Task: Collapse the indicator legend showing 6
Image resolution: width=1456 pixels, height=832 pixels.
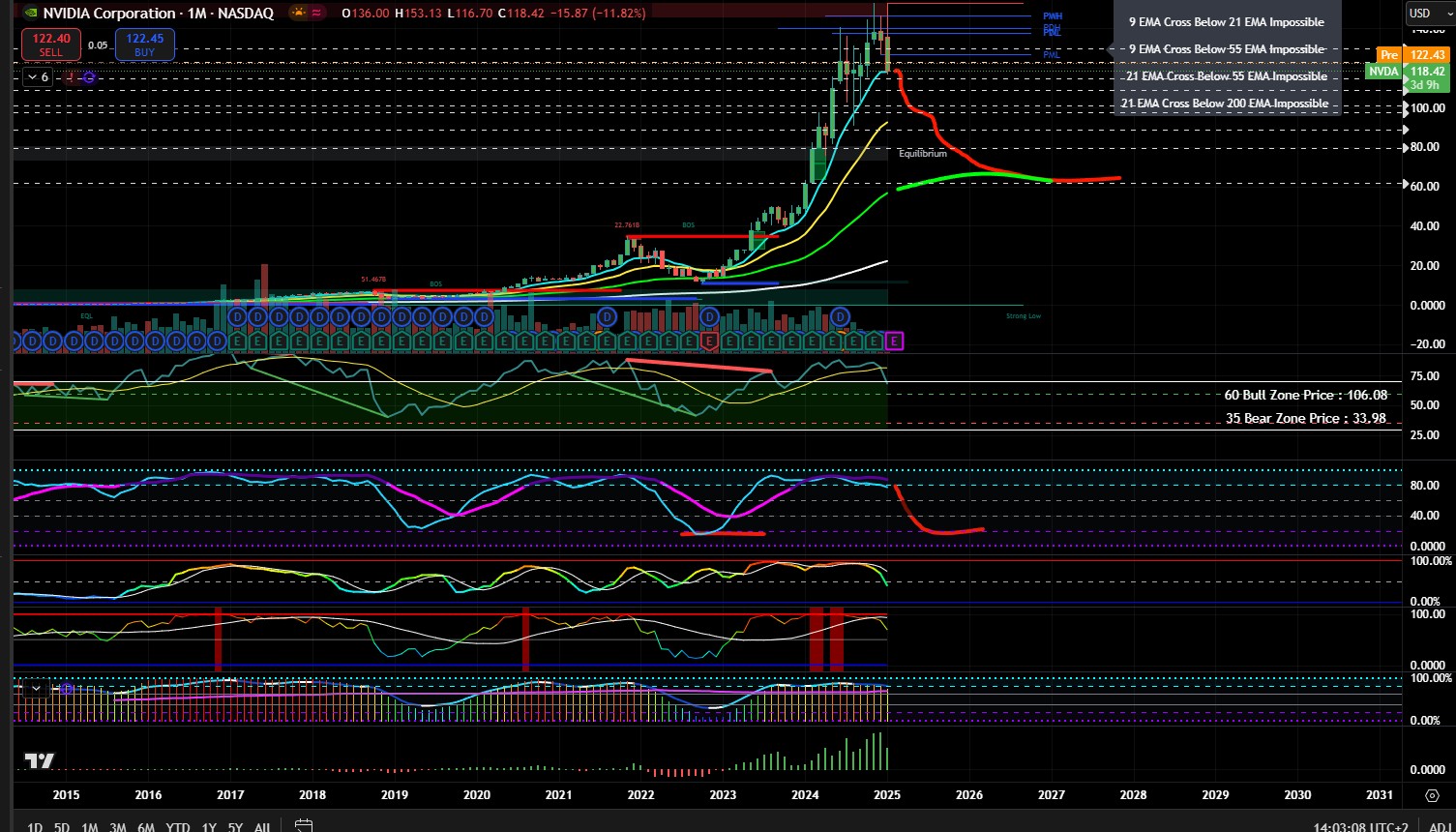Action: pos(37,77)
